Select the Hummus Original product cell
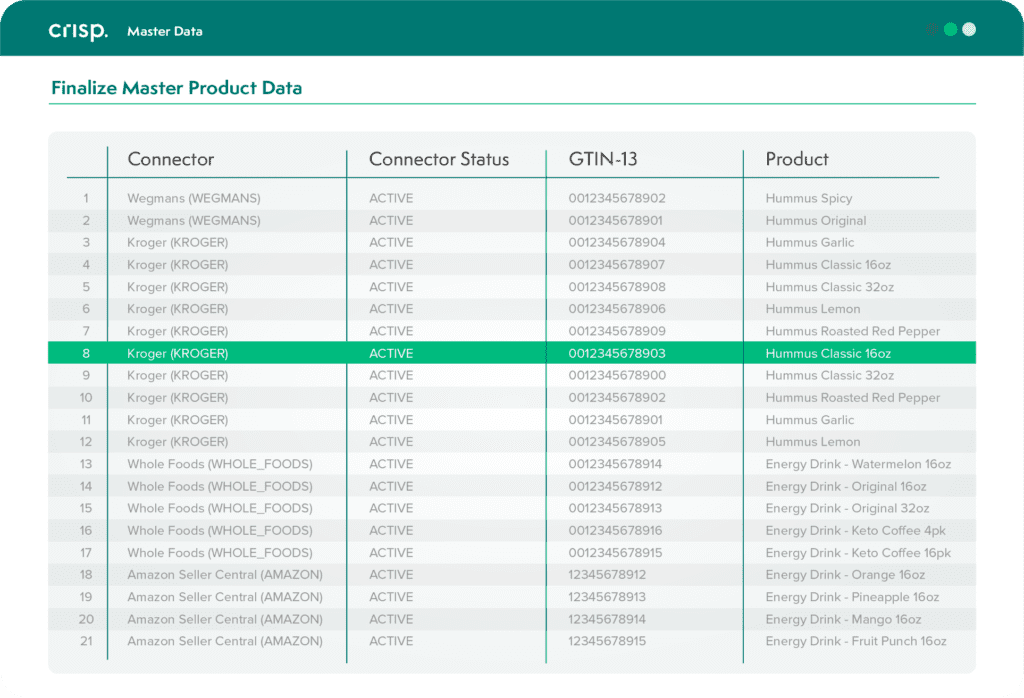Viewport: 1024px width, 698px height. point(816,221)
